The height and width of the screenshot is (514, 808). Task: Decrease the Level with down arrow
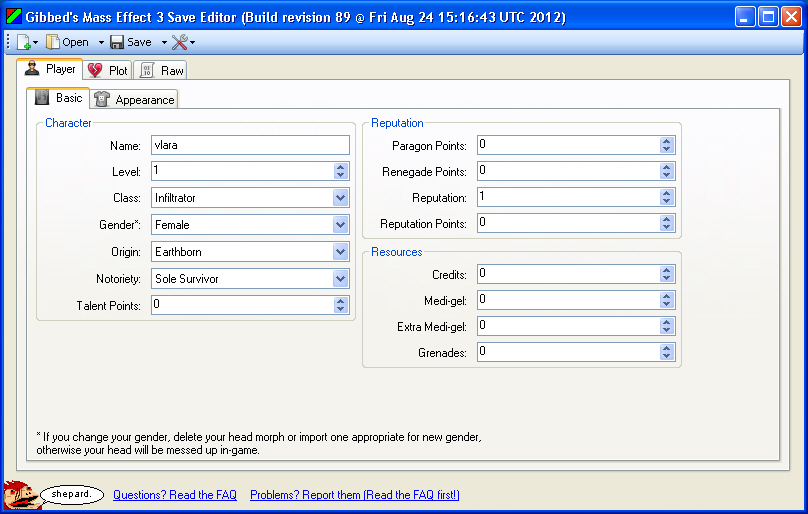341,175
